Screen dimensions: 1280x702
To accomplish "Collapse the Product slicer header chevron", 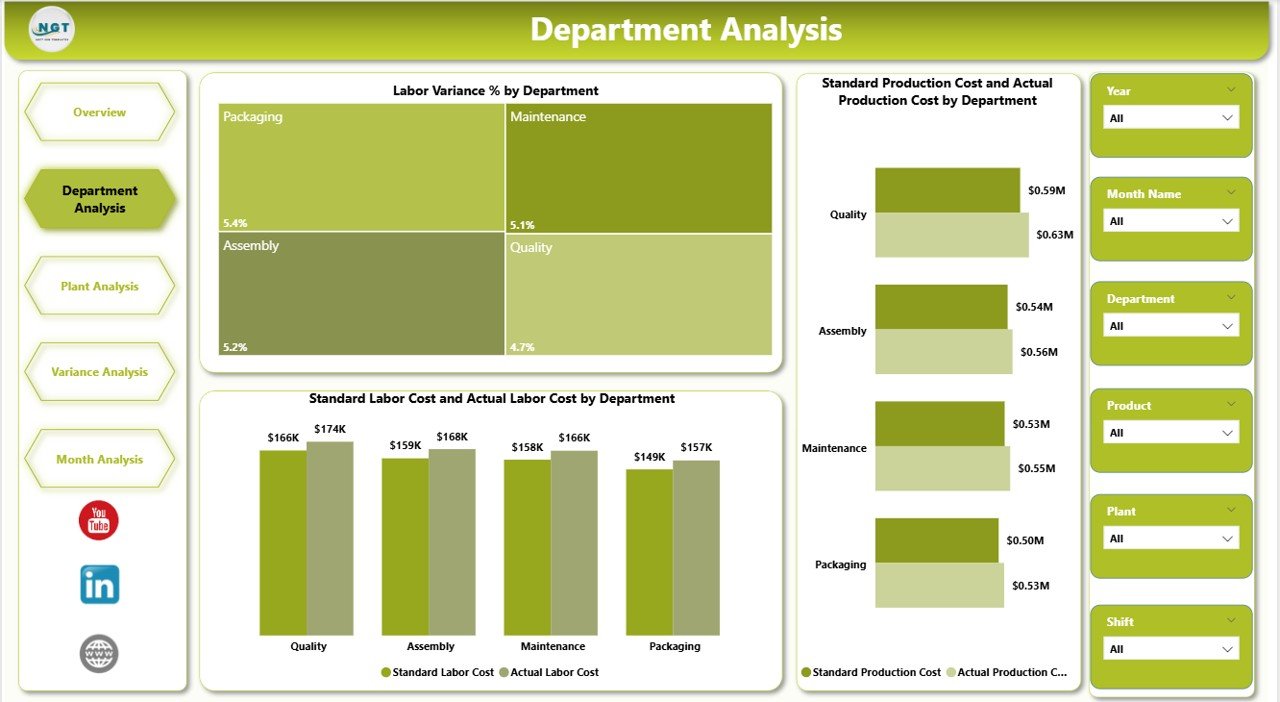I will pos(1230,405).
